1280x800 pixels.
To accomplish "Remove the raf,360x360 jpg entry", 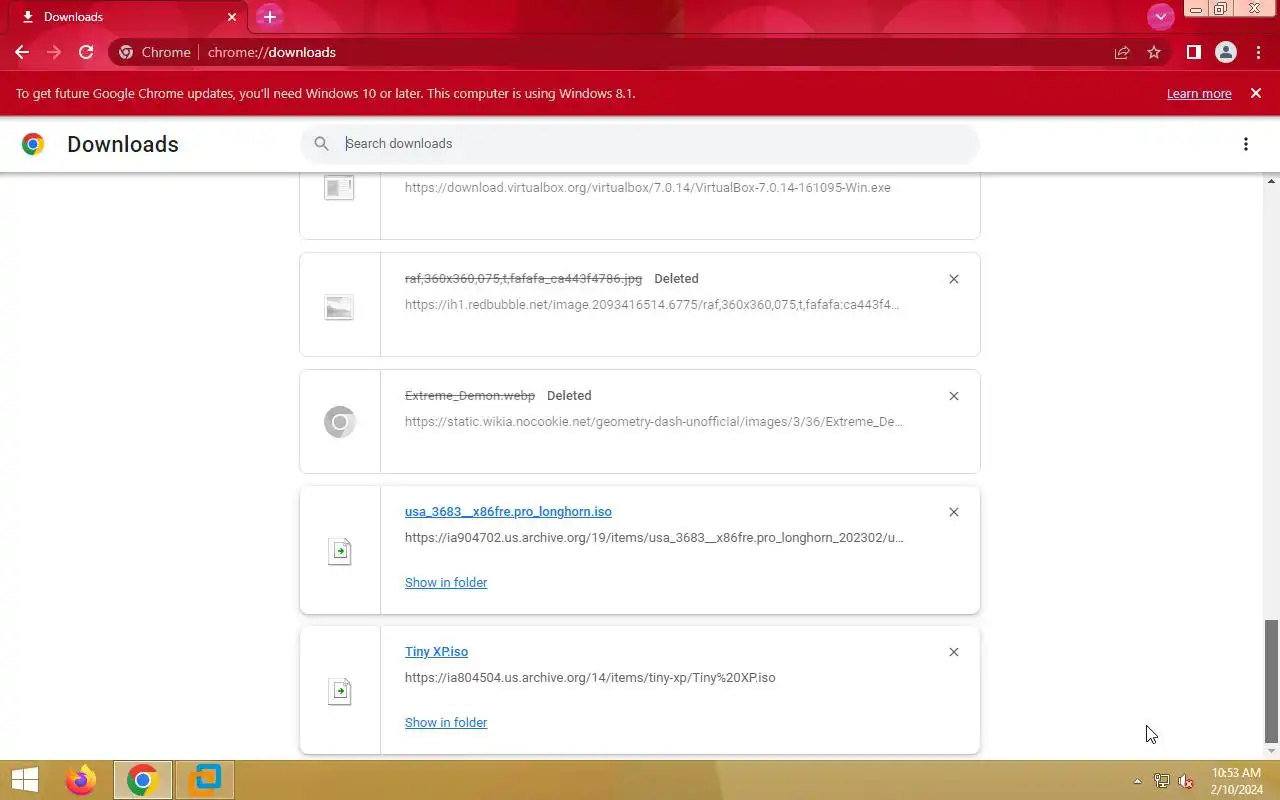I will [953, 279].
